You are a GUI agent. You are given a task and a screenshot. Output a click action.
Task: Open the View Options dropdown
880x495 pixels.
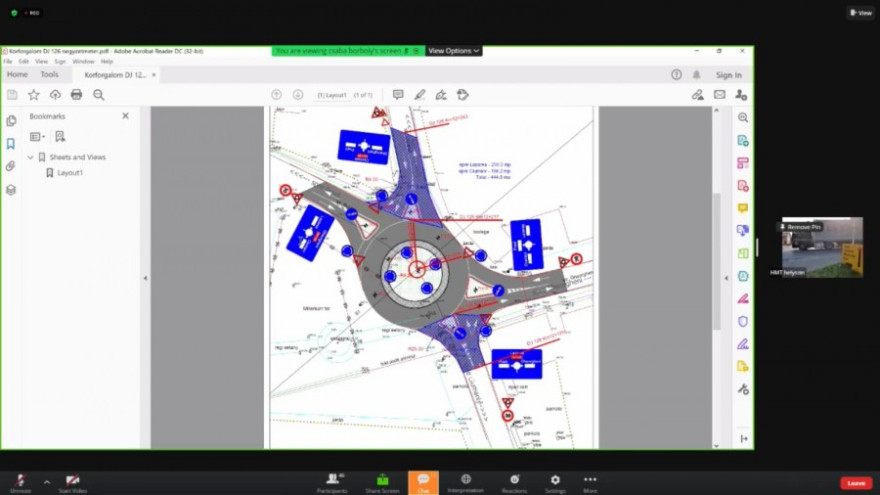[x=454, y=51]
